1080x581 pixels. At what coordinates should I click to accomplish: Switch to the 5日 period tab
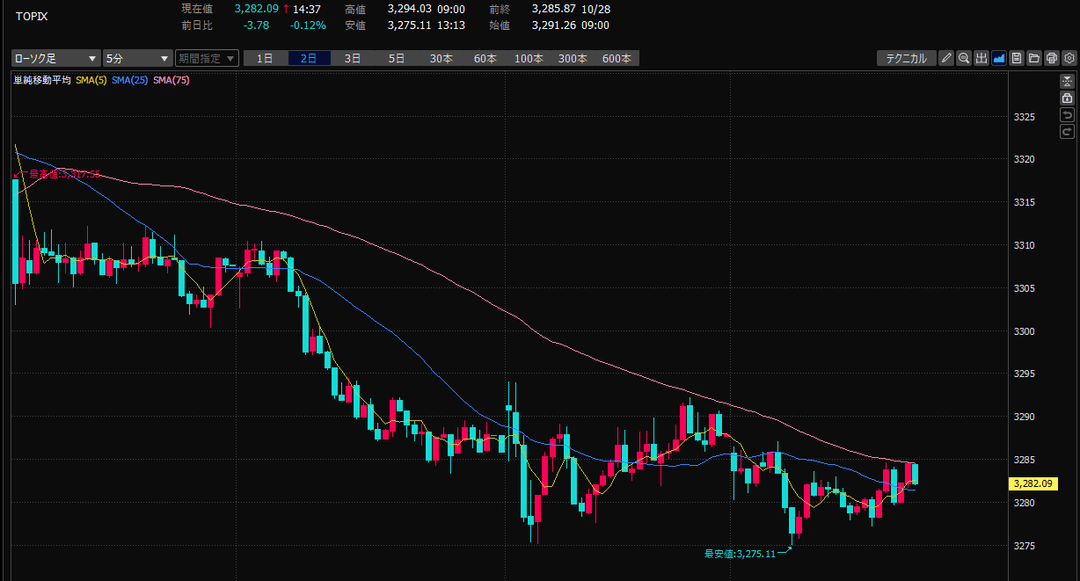click(x=397, y=58)
